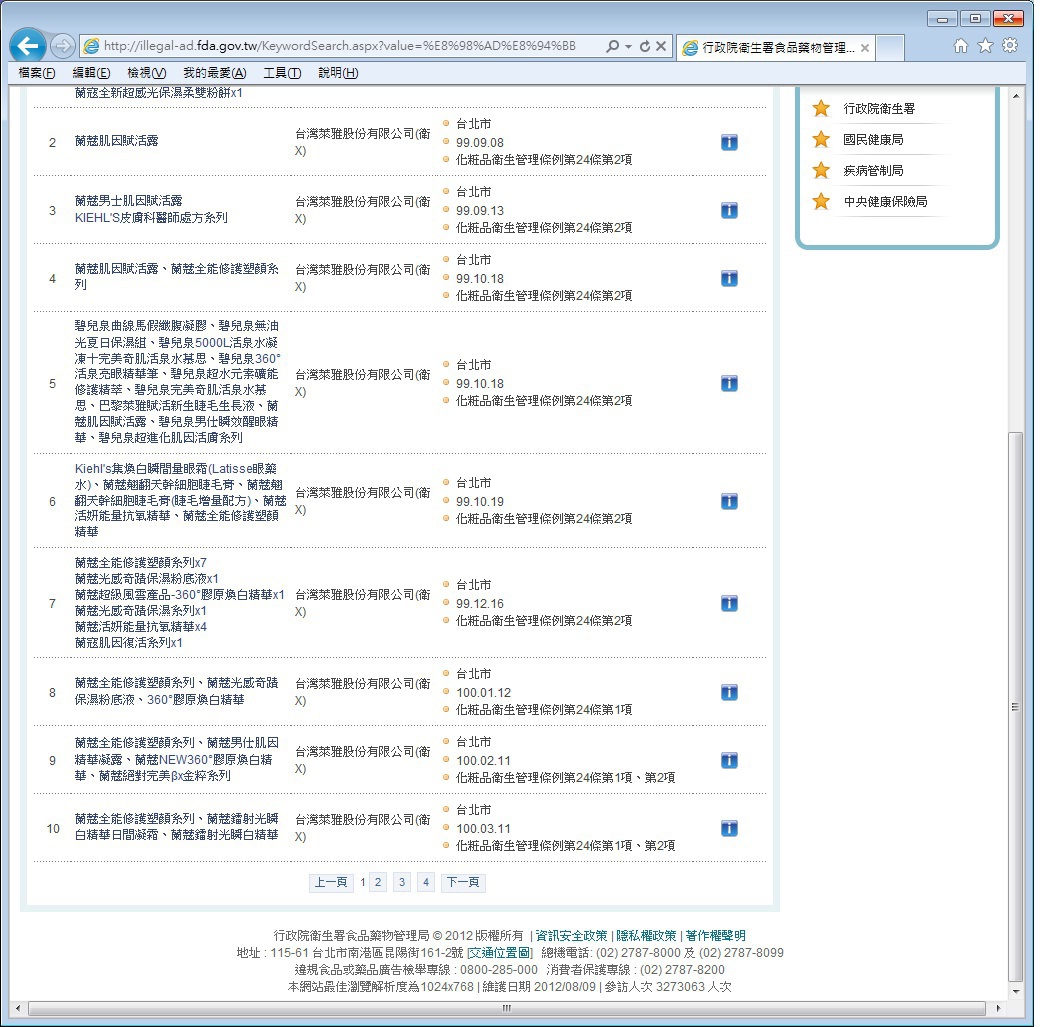Click info icon for row 7 dated 99.12.16
1054x1027 pixels.
[x=729, y=604]
